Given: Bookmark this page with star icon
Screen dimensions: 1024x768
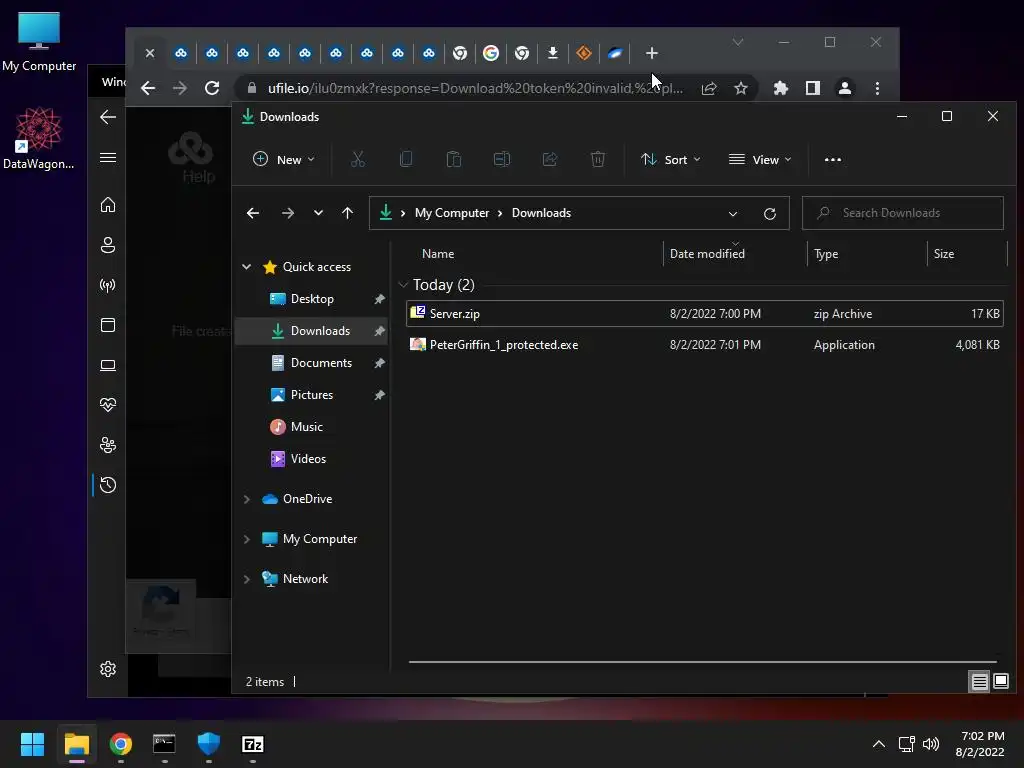Looking at the screenshot, I should tap(741, 88).
